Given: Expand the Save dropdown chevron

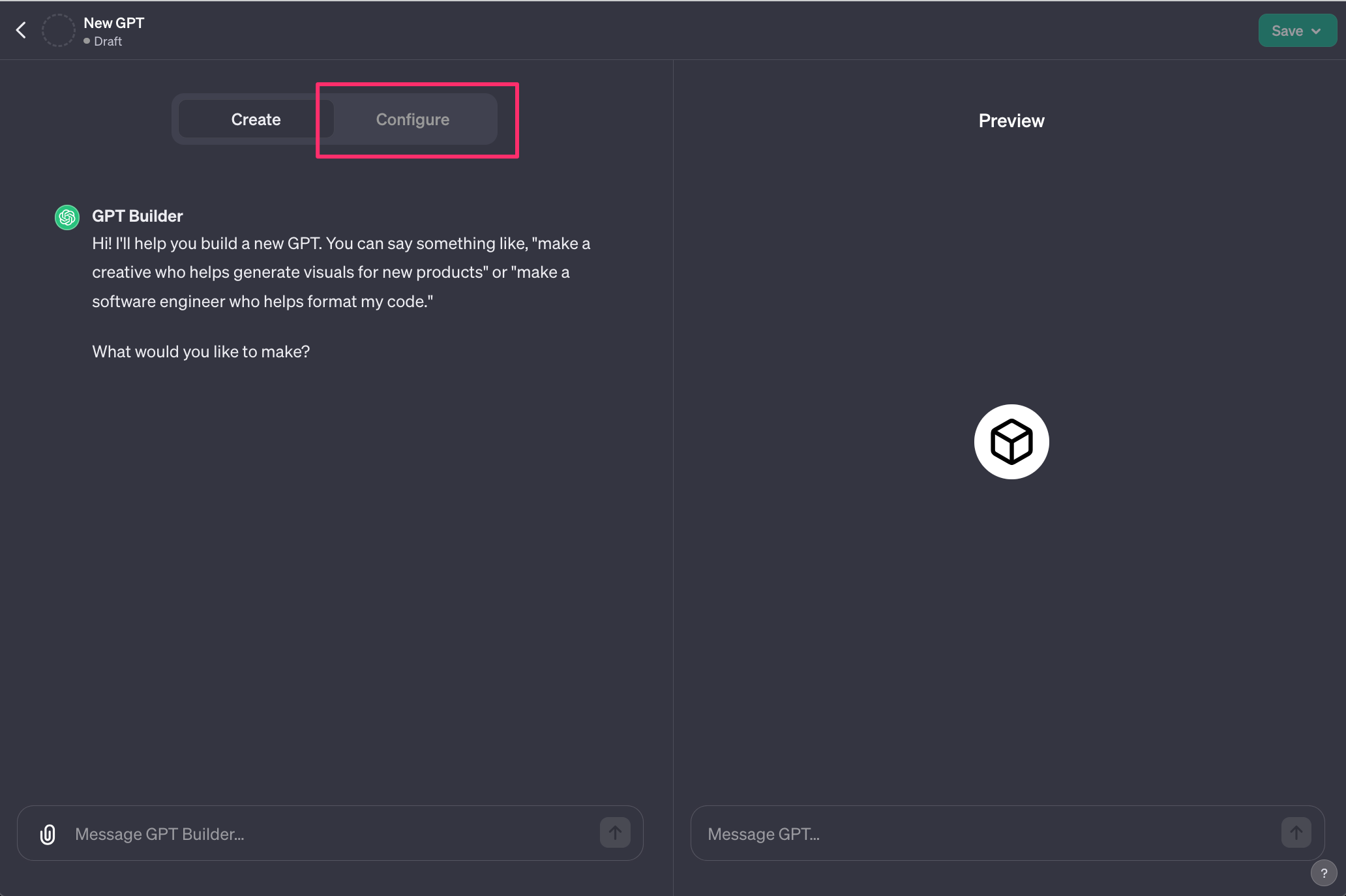Looking at the screenshot, I should pyautogui.click(x=1316, y=31).
